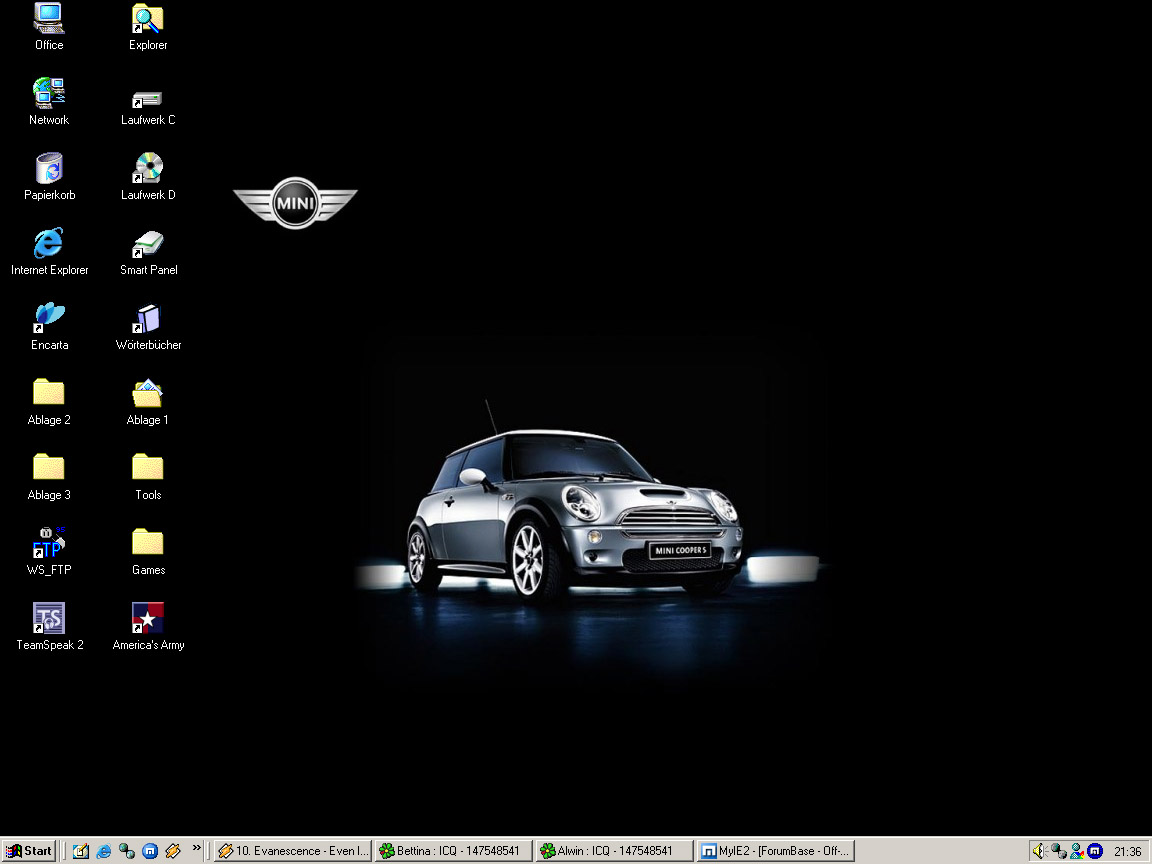Screen dimensions: 1152x864
Task: Open the Tools folder on desktop
Action: 148,477
